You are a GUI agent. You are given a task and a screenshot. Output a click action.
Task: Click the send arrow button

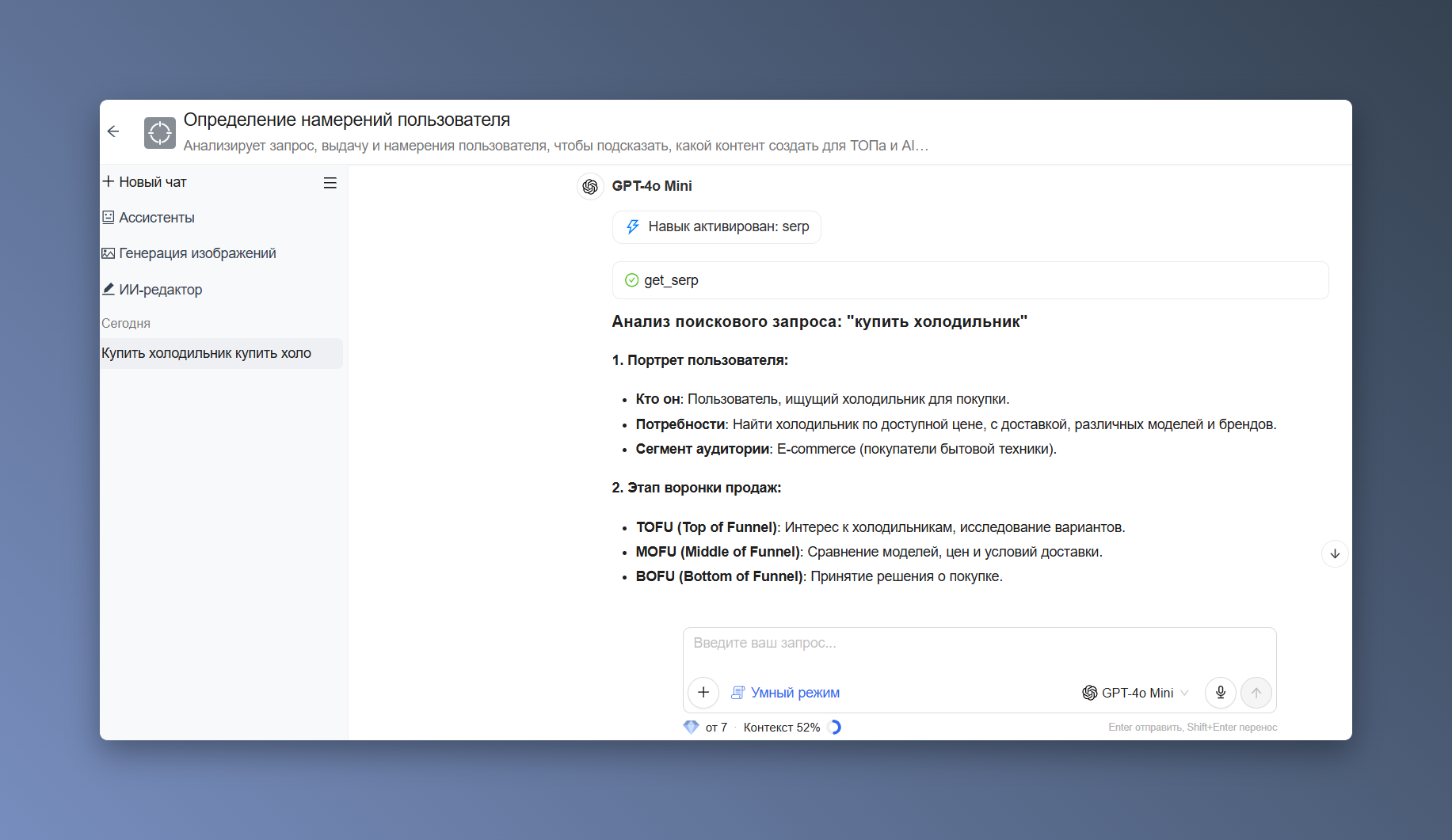pyautogui.click(x=1256, y=693)
